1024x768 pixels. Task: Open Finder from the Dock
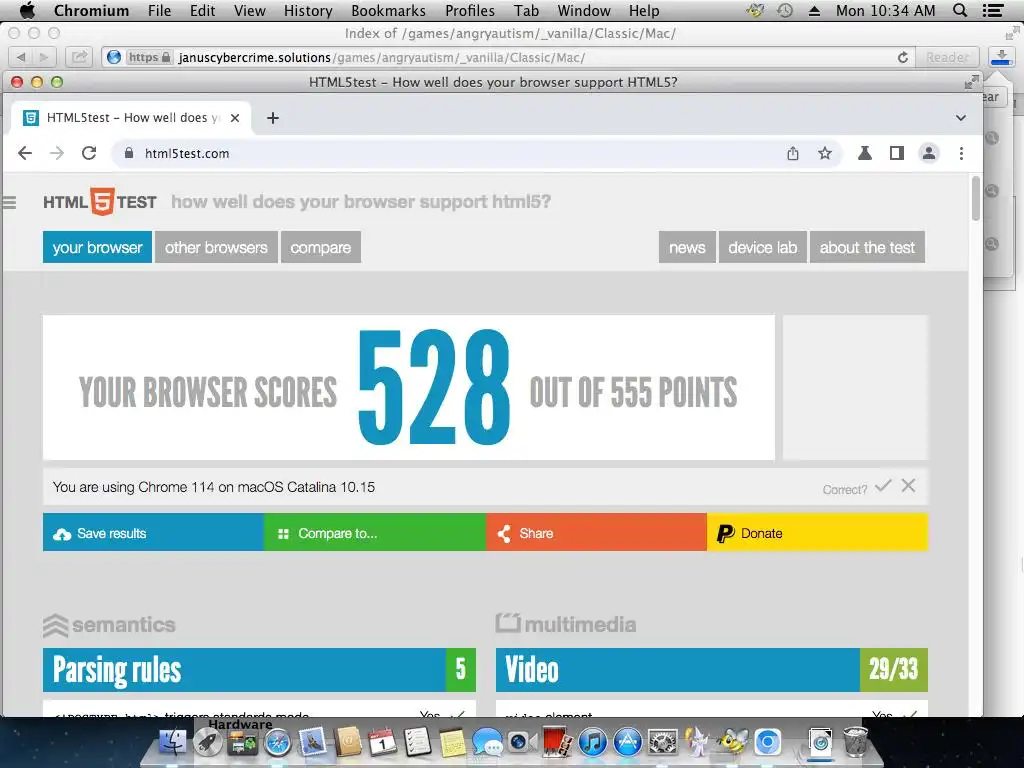172,743
